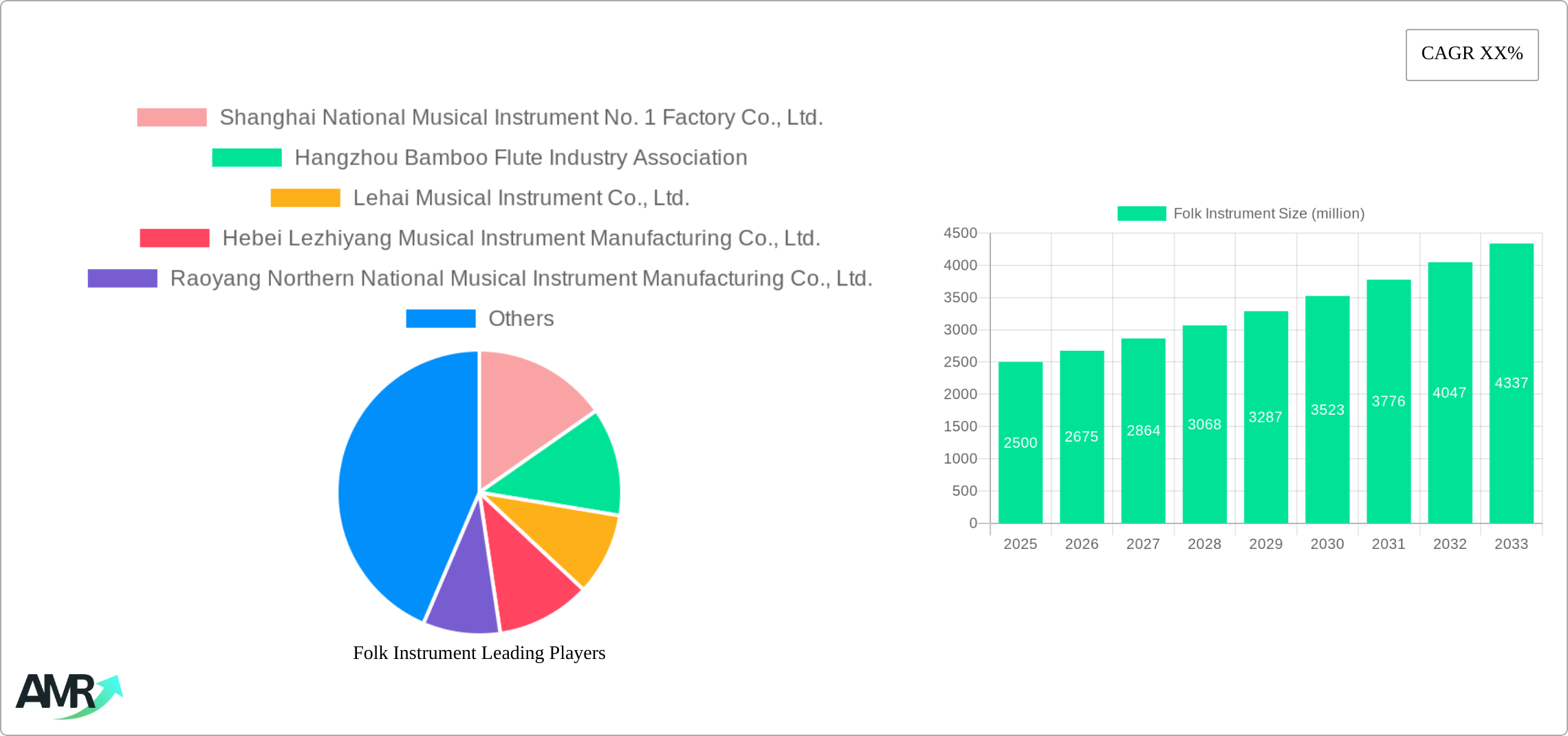
Task: Toggle Raoyang Northern National legend swatch
Action: (x=122, y=279)
